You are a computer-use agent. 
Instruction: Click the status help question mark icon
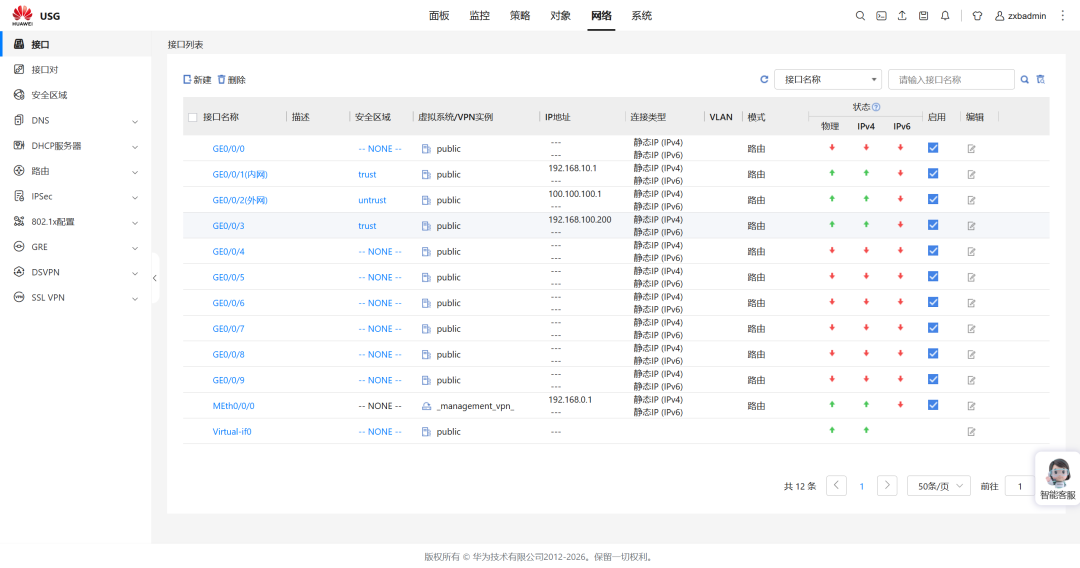tap(876, 107)
